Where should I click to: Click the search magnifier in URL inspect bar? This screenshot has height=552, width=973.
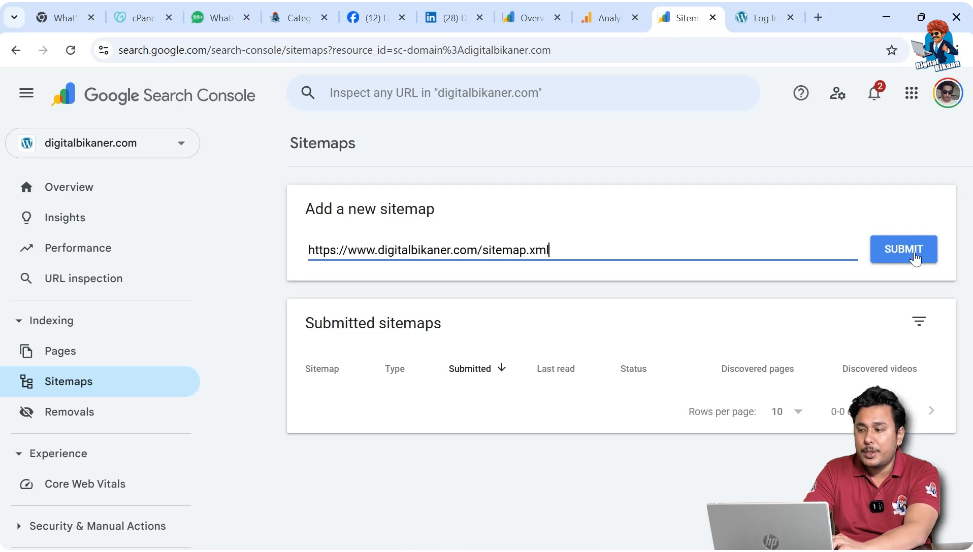pos(308,93)
